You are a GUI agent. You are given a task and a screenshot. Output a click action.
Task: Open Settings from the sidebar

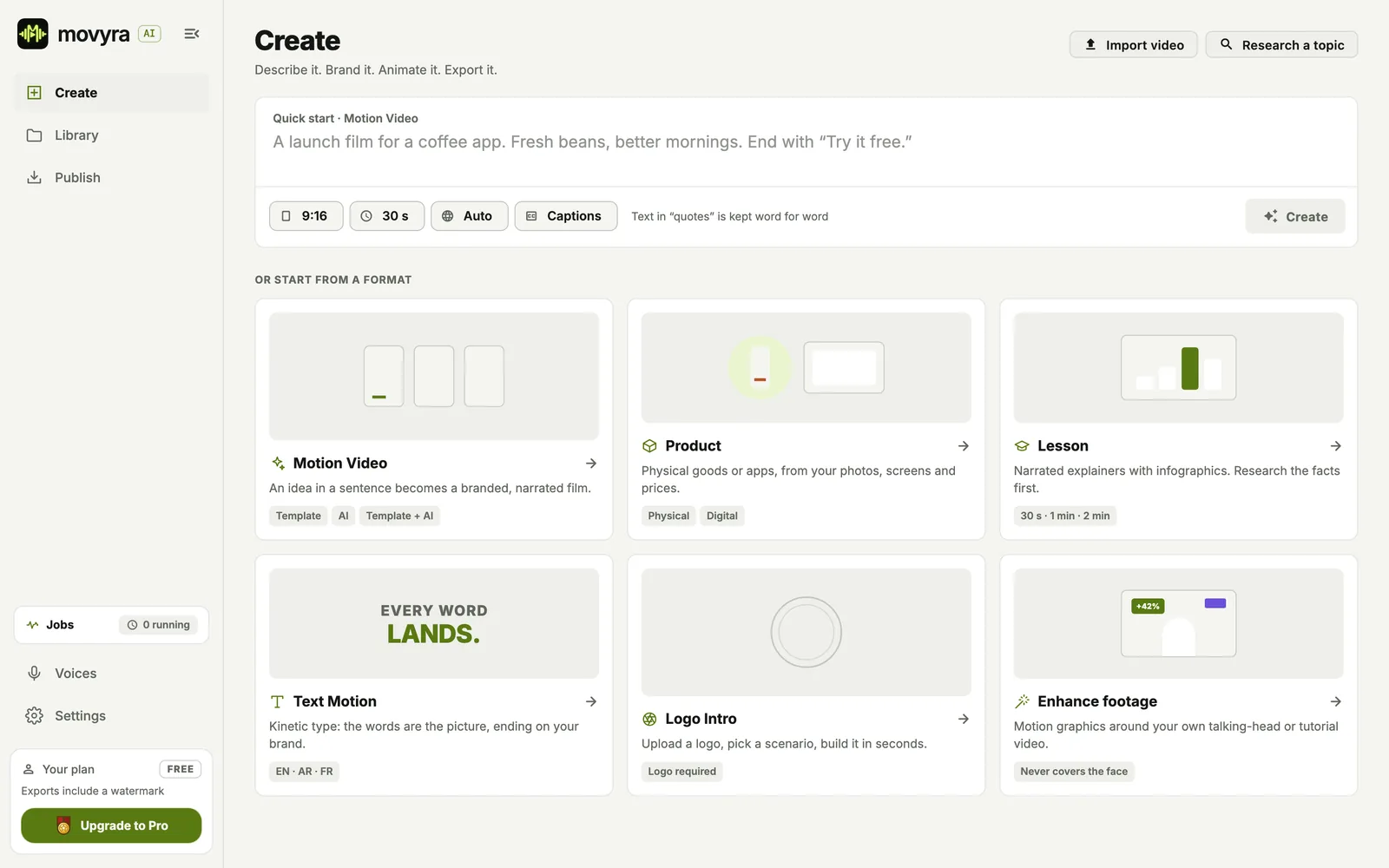(x=112, y=716)
